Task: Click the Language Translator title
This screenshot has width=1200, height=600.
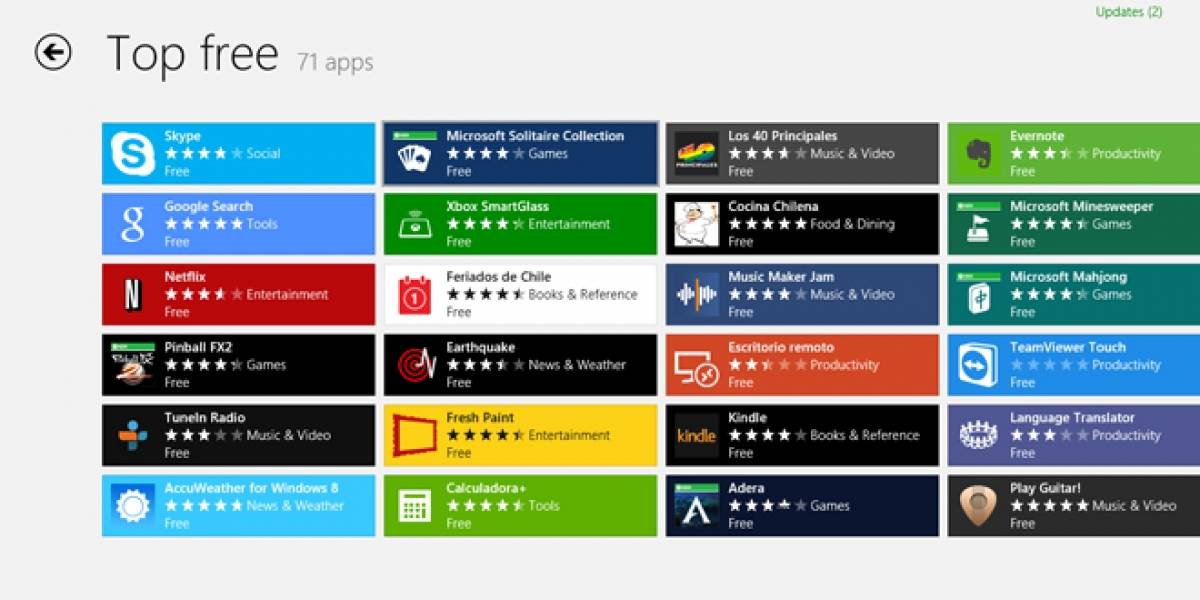Action: (1072, 417)
